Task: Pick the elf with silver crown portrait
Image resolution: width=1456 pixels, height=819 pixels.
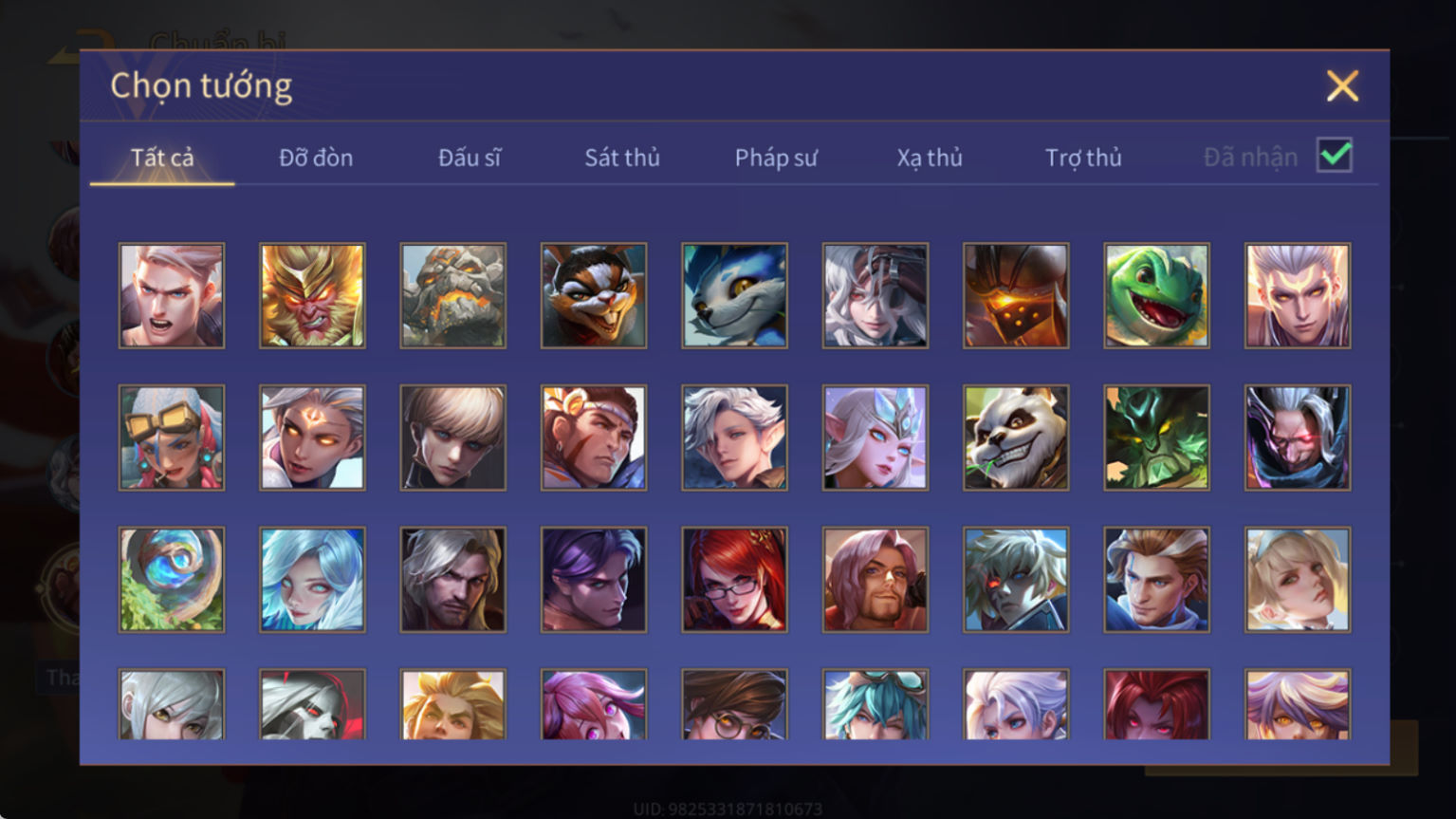Action: 875,437
